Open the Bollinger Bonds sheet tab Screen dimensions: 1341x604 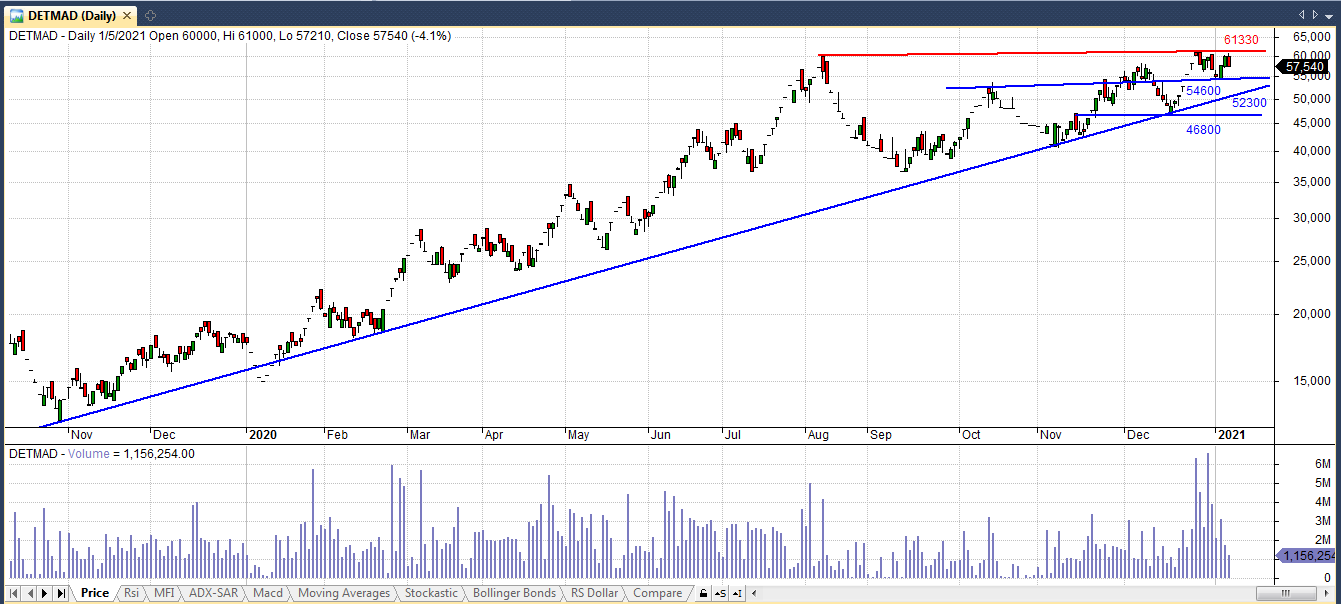513,593
